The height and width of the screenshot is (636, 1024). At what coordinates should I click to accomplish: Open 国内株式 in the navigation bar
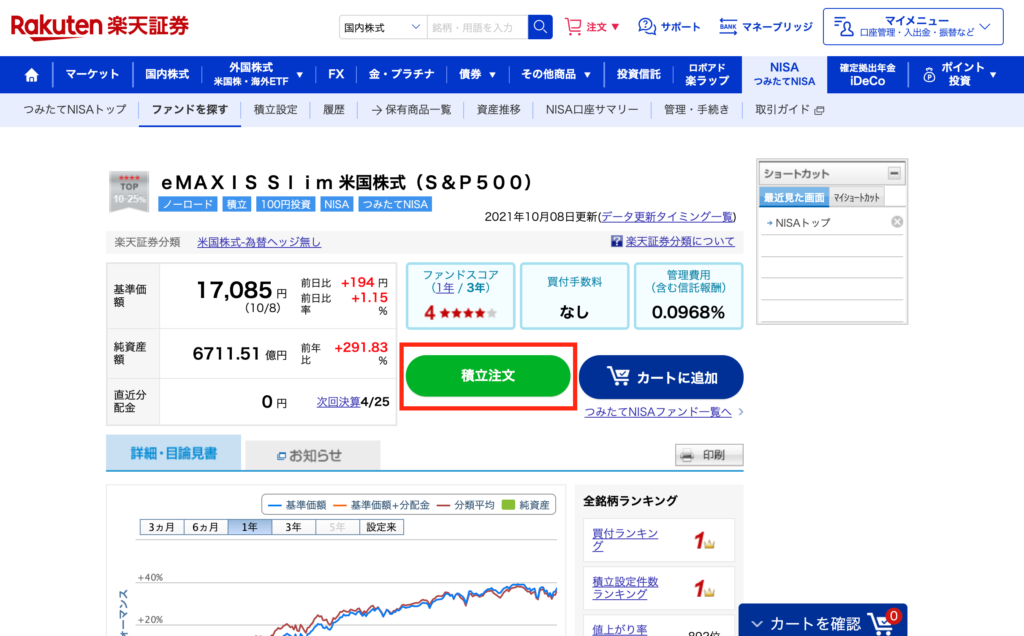click(x=167, y=74)
